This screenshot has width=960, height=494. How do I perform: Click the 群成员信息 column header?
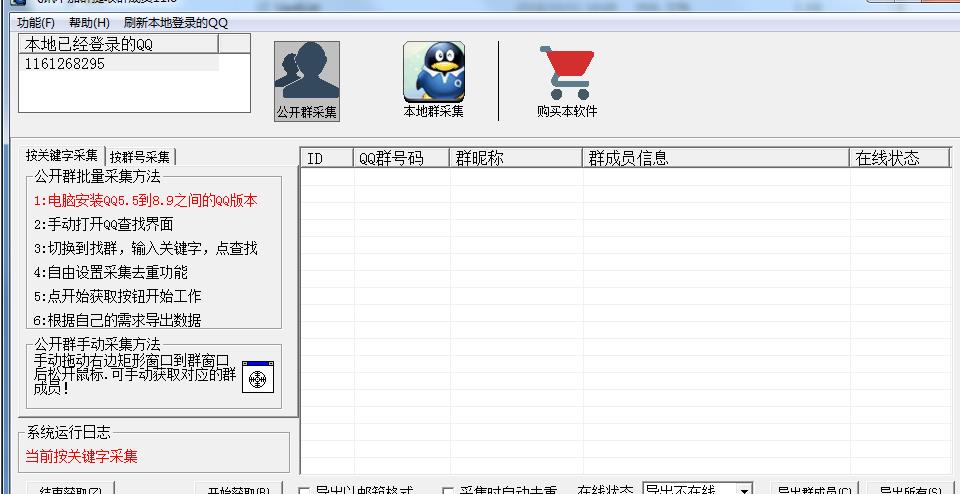click(716, 159)
